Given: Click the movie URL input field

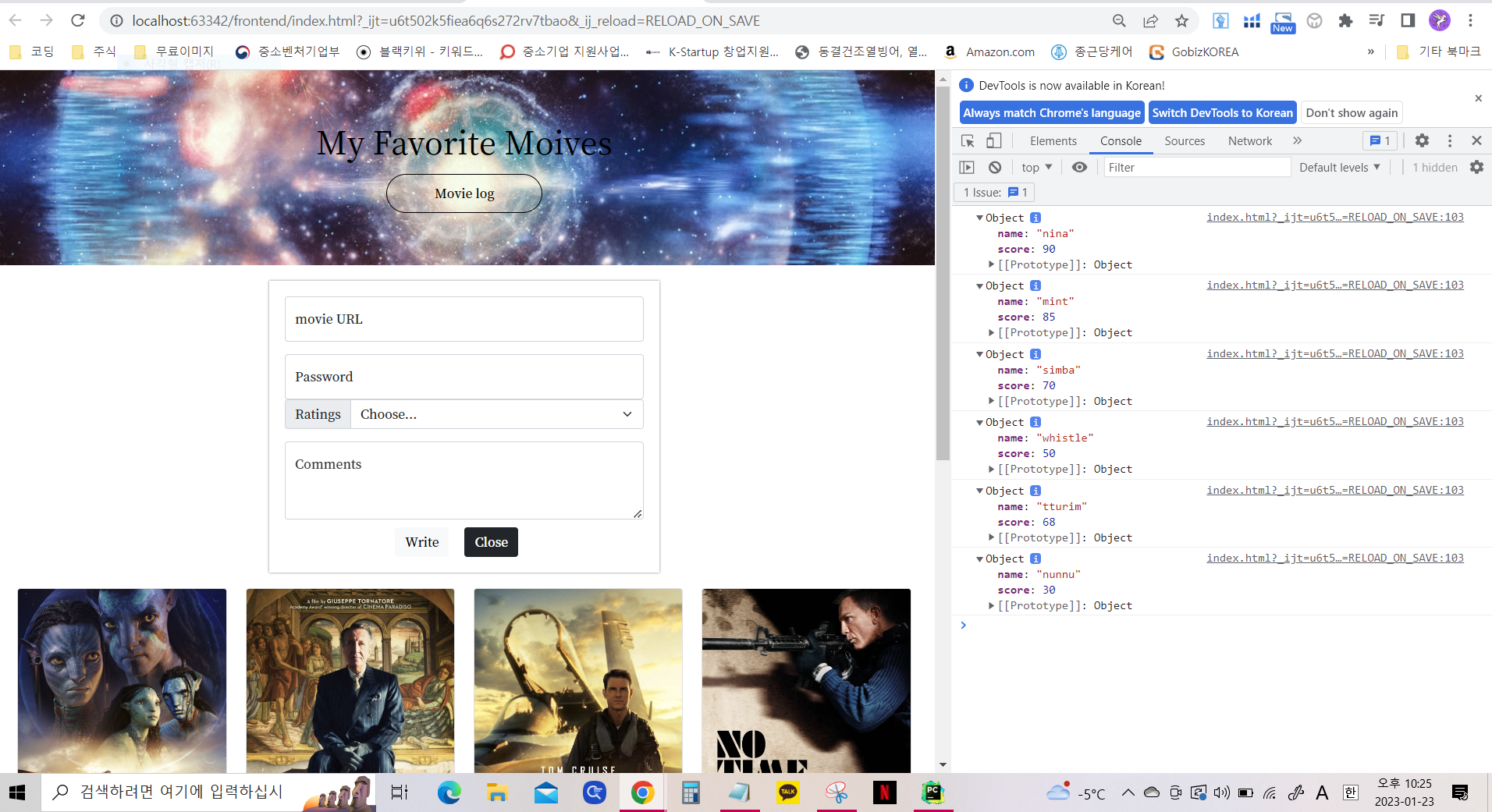Looking at the screenshot, I should coord(464,319).
